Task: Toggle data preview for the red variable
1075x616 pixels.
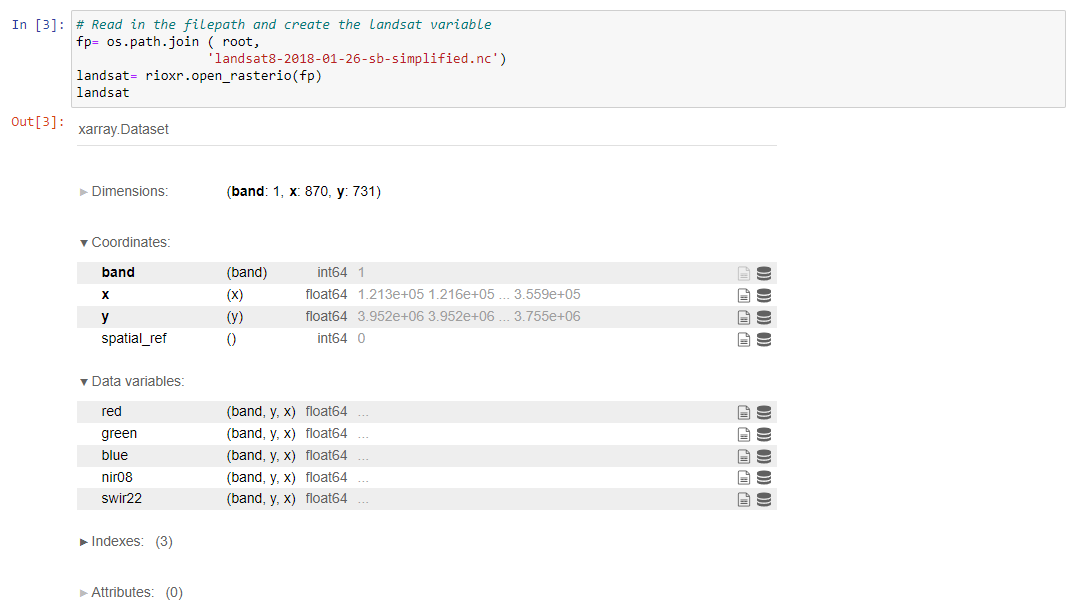Action: pos(764,412)
